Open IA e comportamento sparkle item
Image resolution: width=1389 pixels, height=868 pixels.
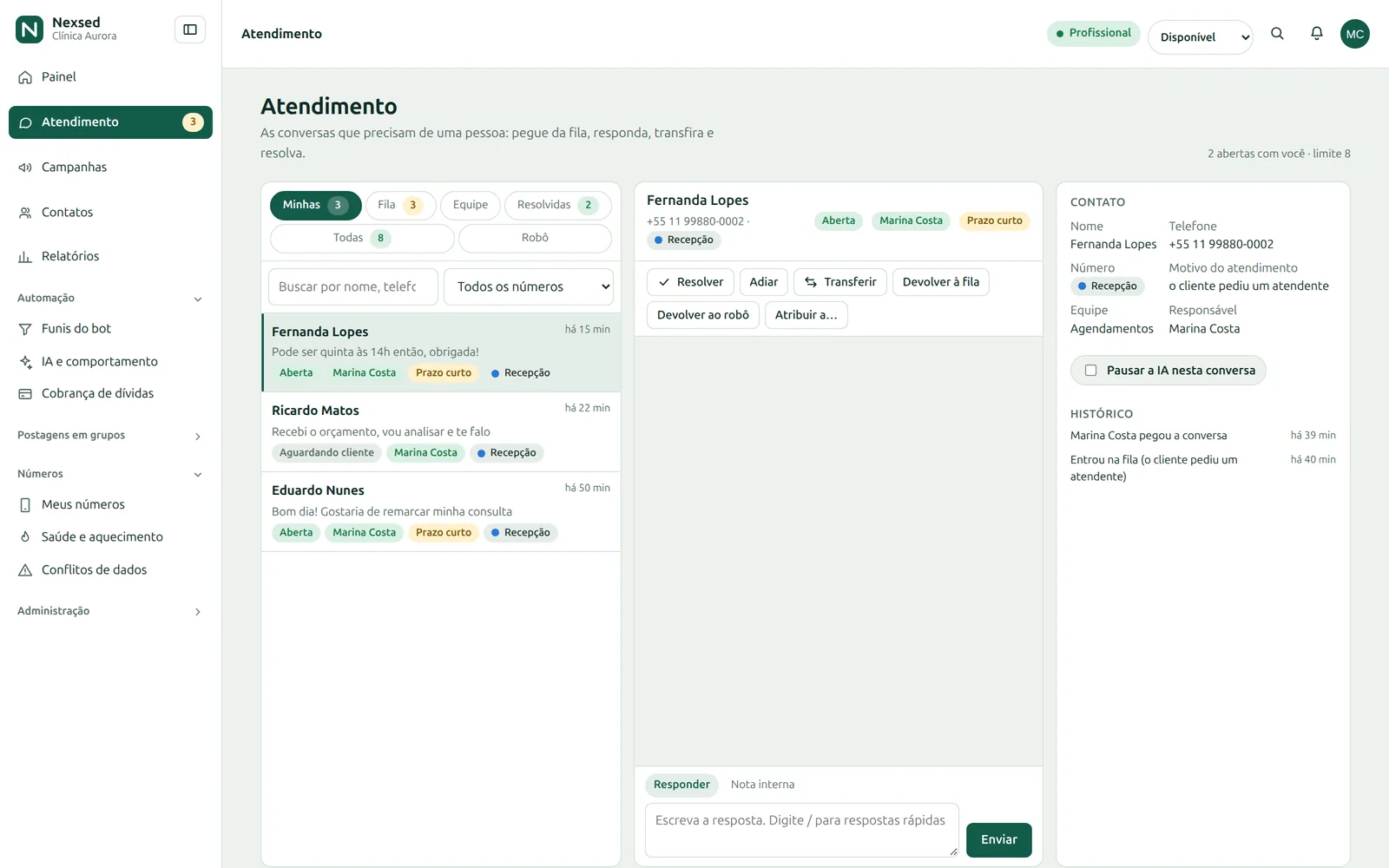pos(111,362)
